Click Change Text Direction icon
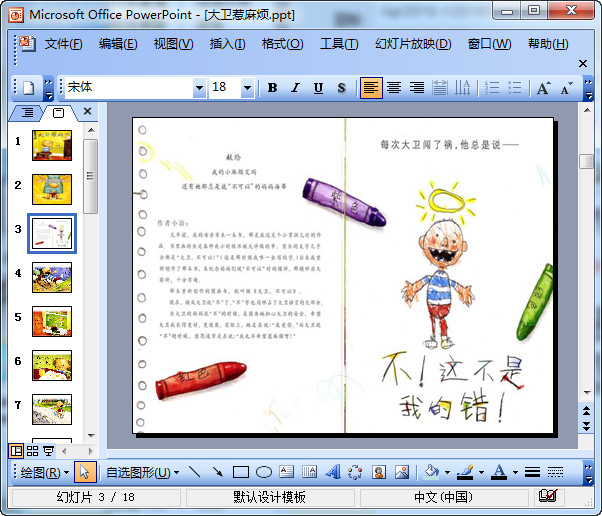Screen dimensions: 602x516 point(462,88)
